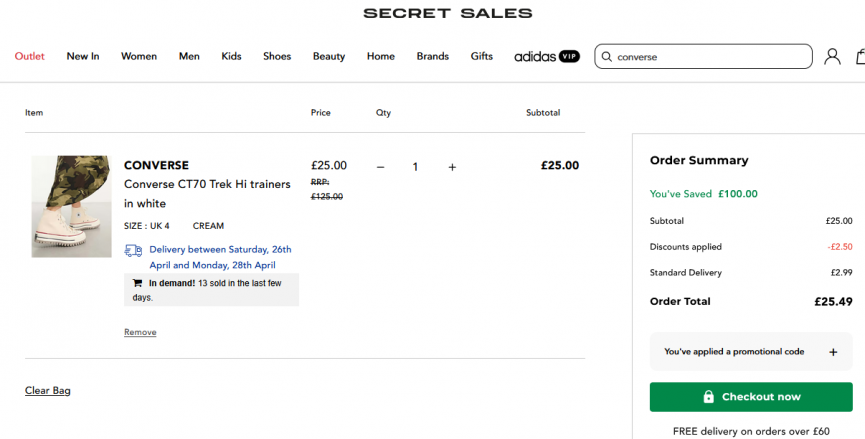Open the Outlet menu
This screenshot has height=439, width=865.
(30, 57)
